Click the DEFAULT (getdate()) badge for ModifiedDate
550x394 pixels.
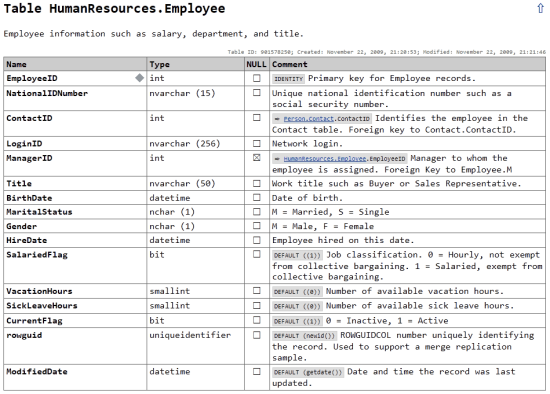(x=308, y=372)
